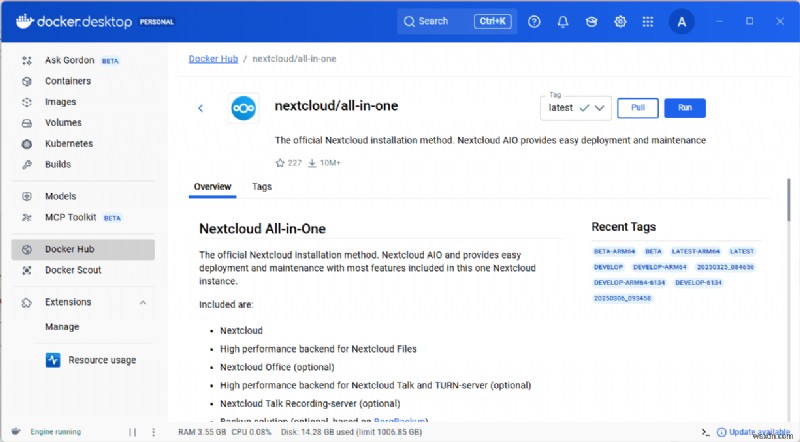Select the BETA-ARM64 tag
Screen dimensions: 800x442
tap(614, 251)
